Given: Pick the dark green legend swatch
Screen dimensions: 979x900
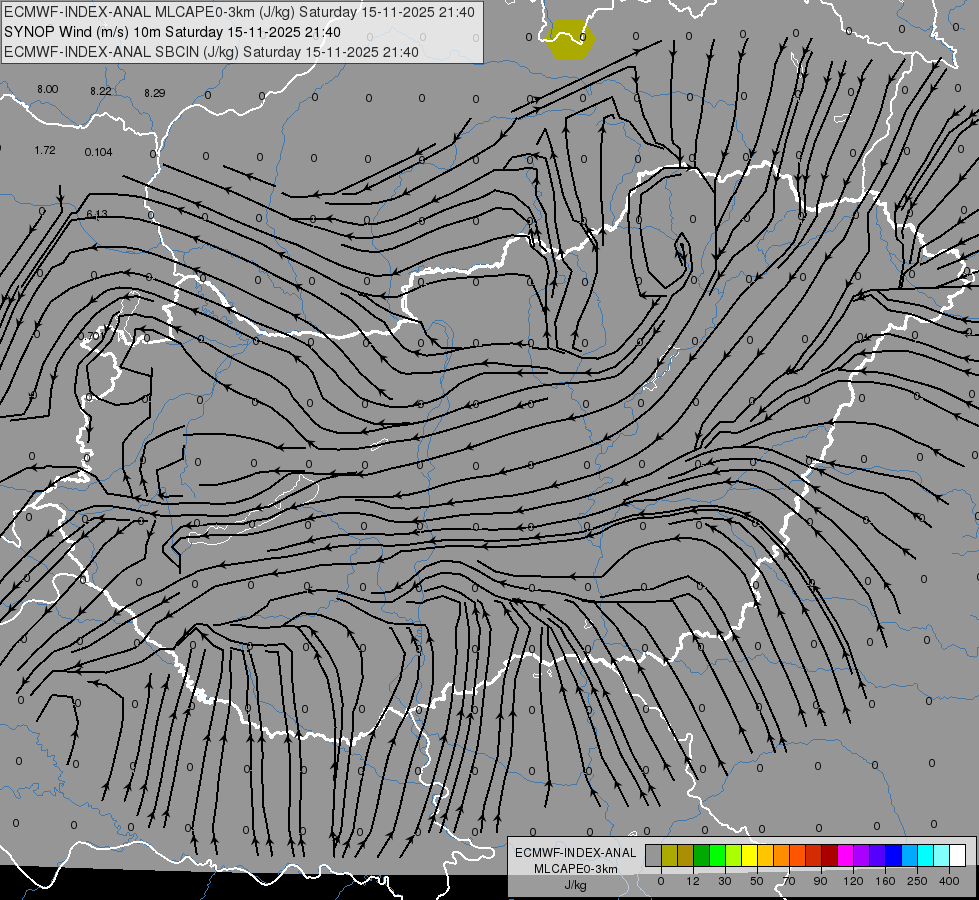Looking at the screenshot, I should pyautogui.click(x=702, y=855).
